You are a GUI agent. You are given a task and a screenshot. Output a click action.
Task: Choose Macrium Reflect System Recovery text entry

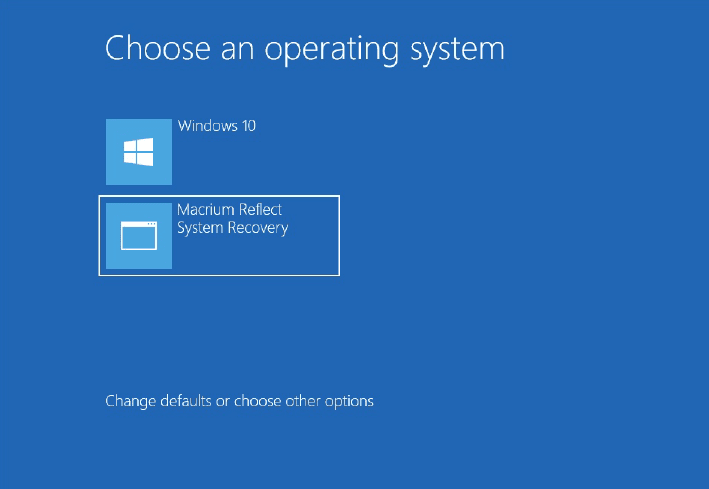(232, 219)
